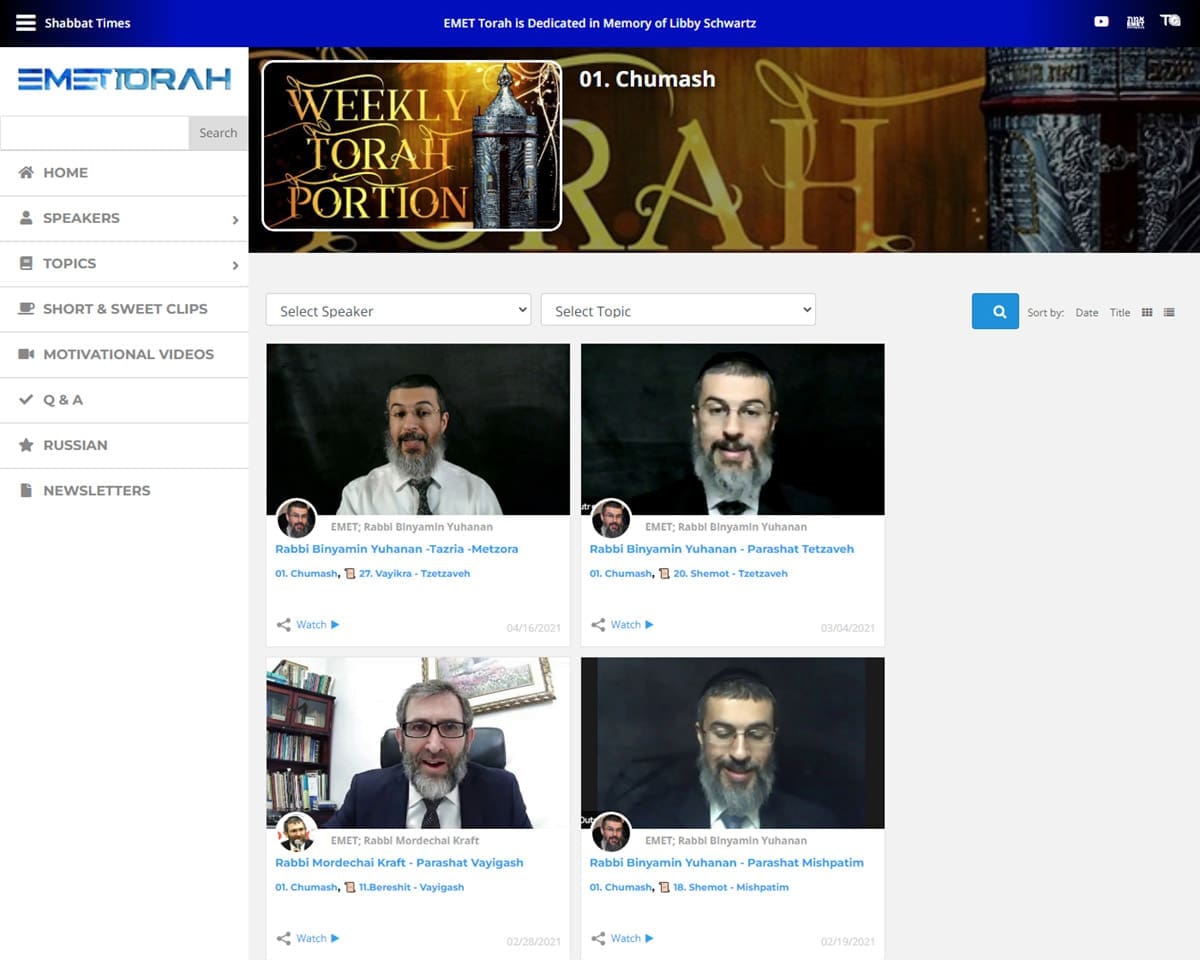
Task: Expand Speakers submenu chevron
Action: tap(235, 220)
